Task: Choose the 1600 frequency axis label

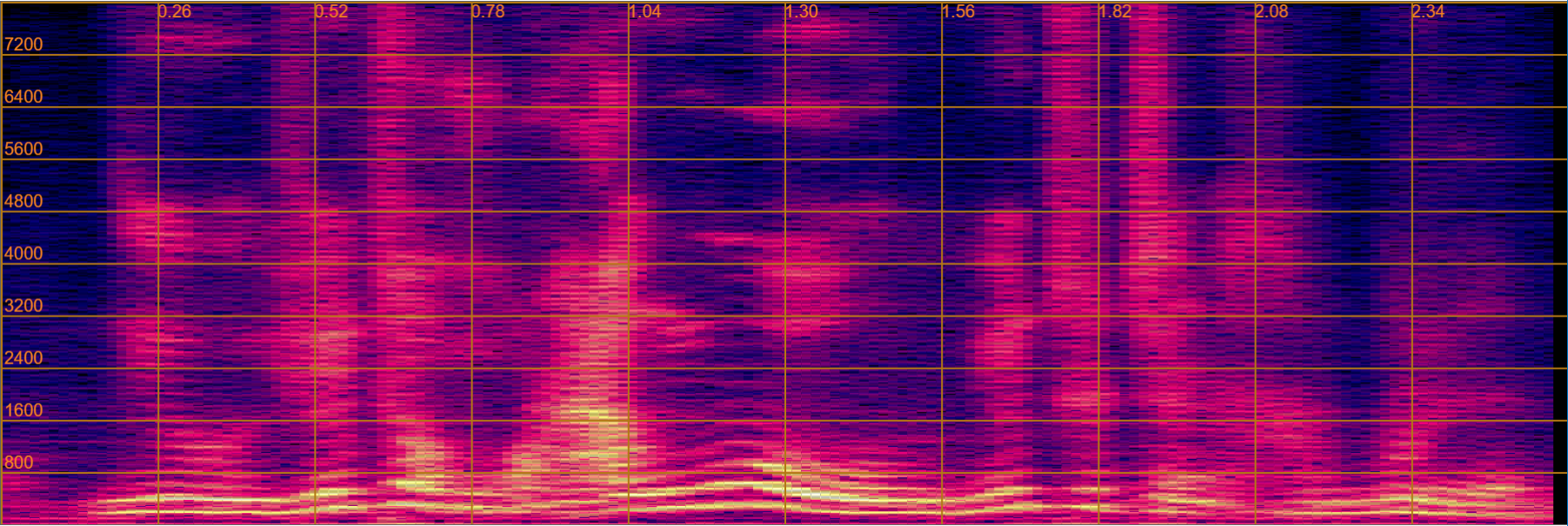Action: point(23,409)
